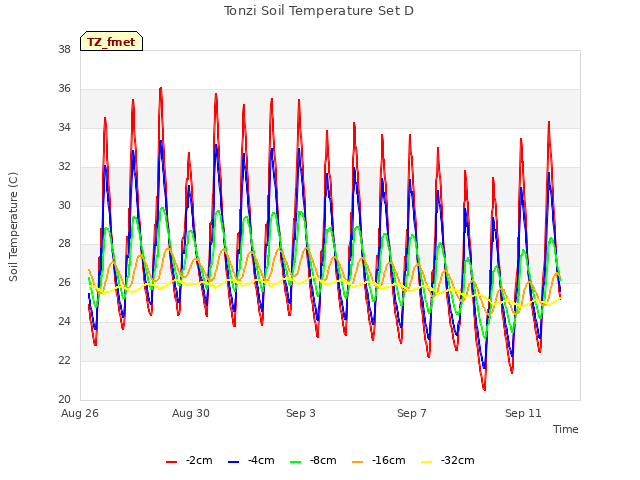
Task: Click the Sep 7 x-axis tick label
Action: pos(412,413)
